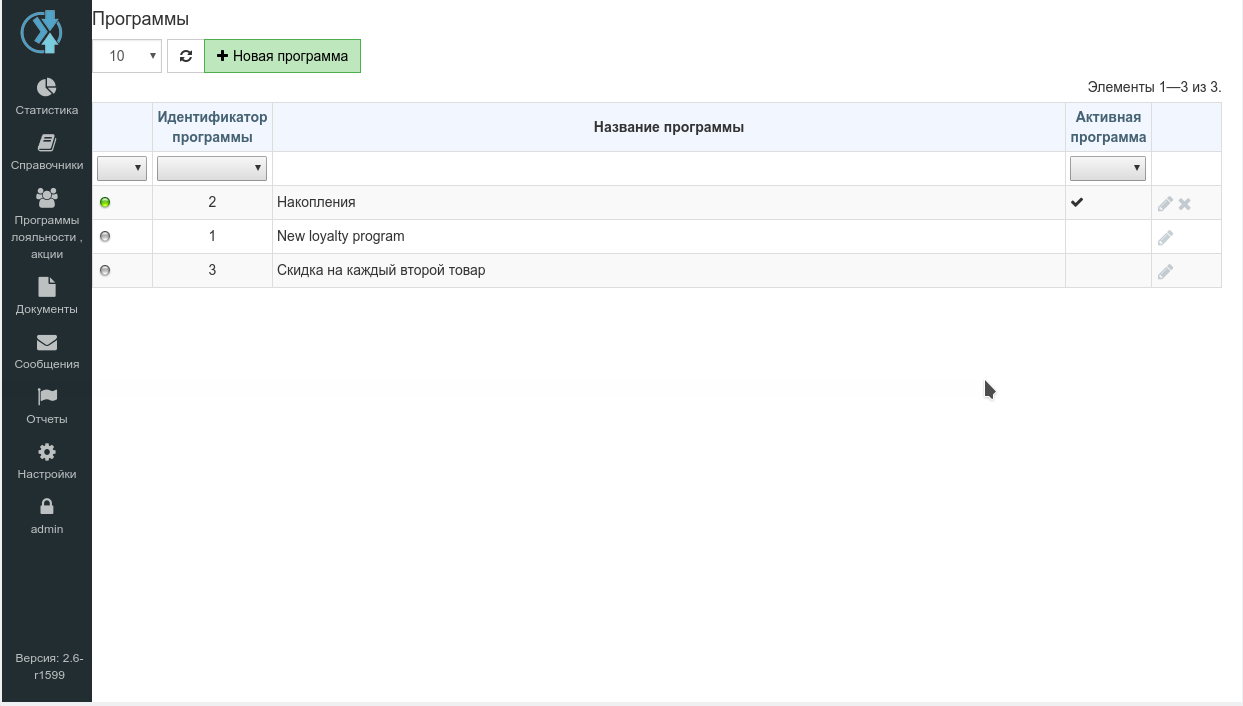Click the New loyalty program name
This screenshot has height=706, width=1243.
click(x=340, y=236)
